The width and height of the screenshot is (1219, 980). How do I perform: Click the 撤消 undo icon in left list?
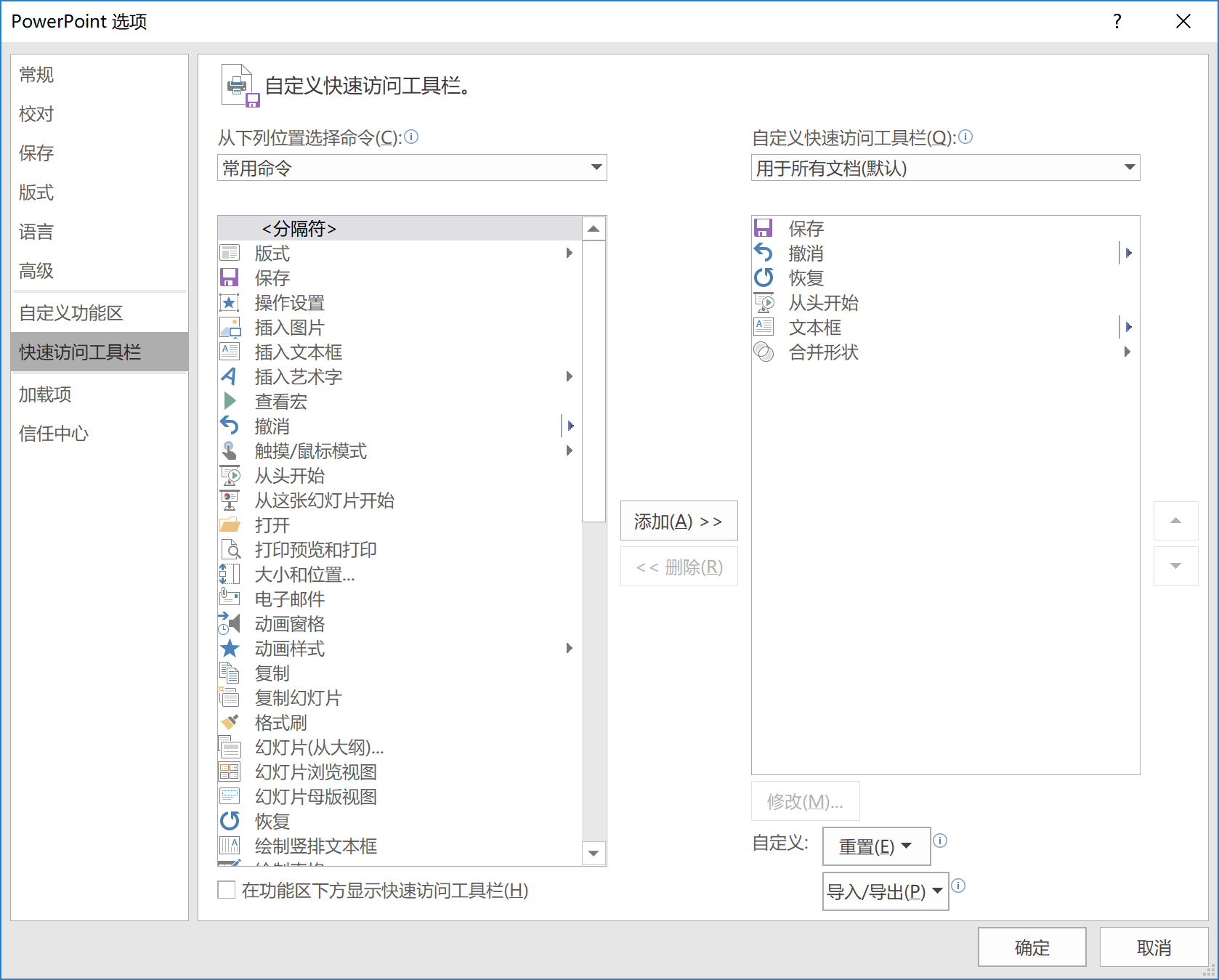[230, 426]
